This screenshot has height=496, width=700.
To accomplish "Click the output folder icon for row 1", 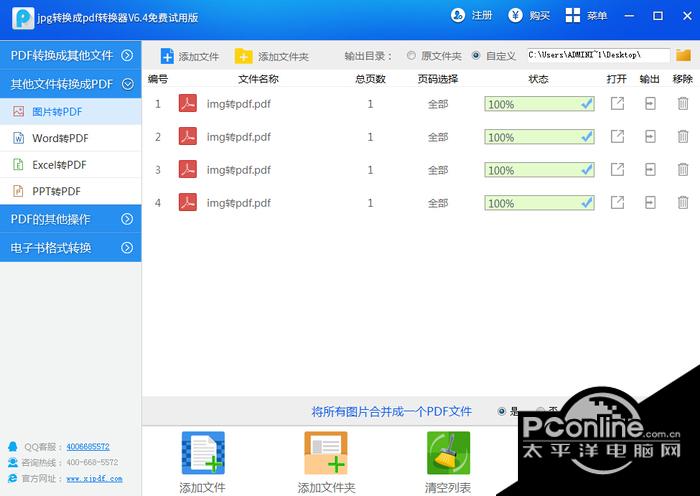I will 650,104.
